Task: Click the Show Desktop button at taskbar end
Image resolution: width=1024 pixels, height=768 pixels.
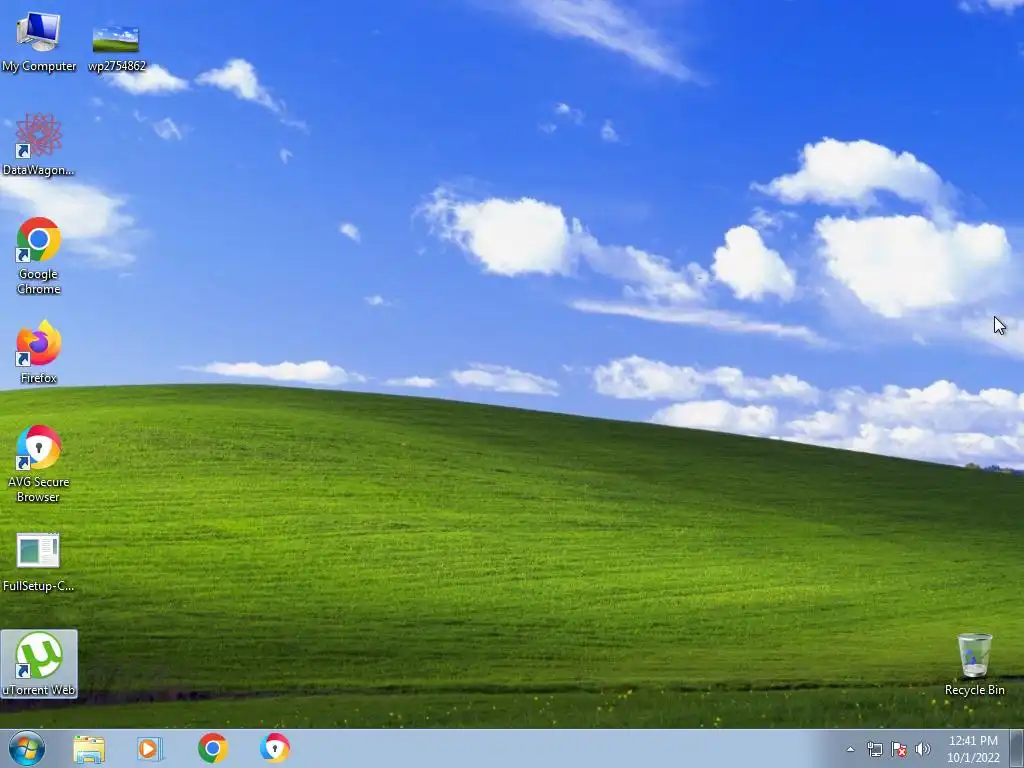Action: (1016, 749)
